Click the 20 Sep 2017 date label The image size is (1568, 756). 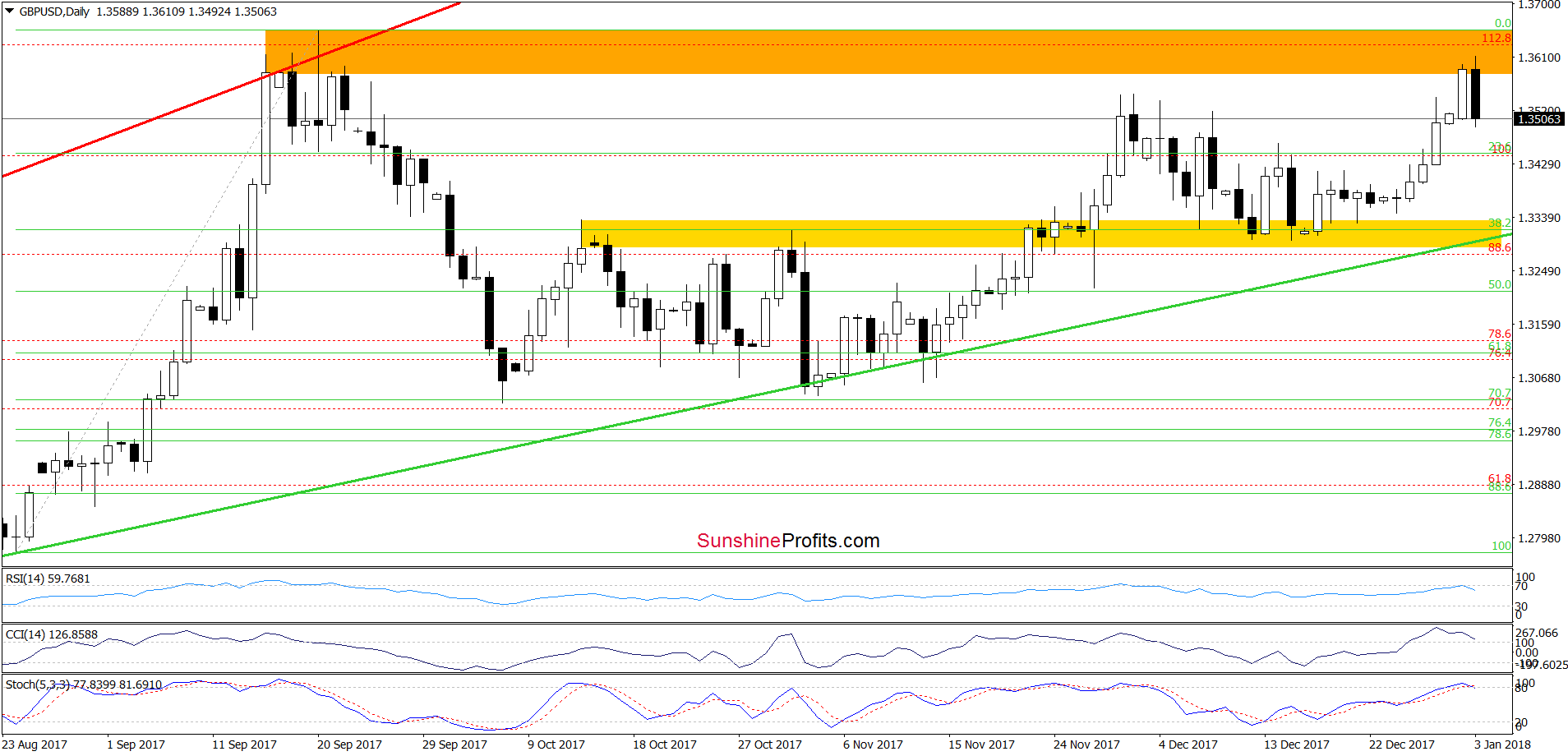coord(349,744)
